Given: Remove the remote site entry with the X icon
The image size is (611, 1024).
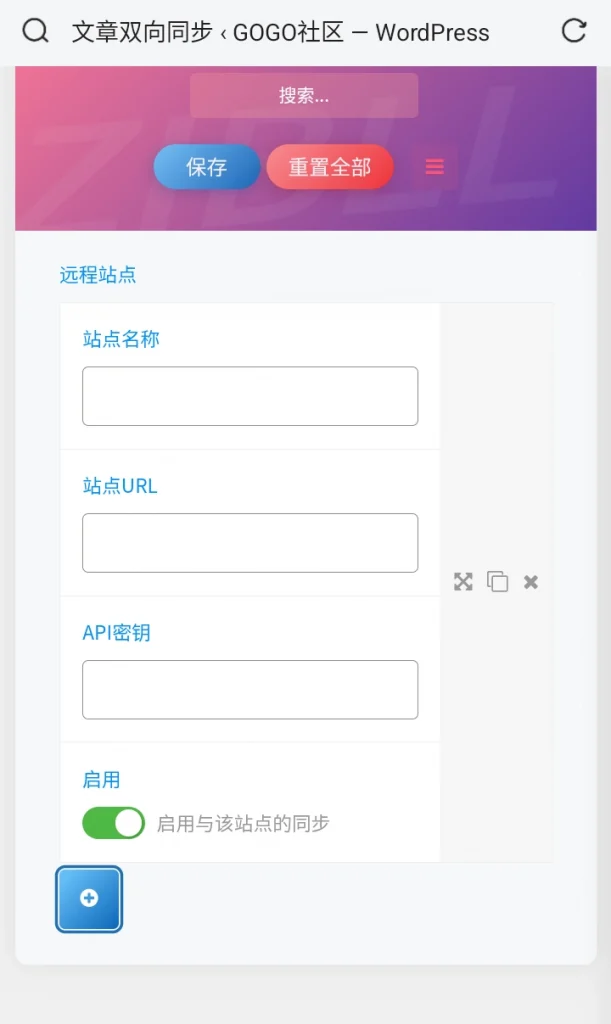Looking at the screenshot, I should [531, 581].
